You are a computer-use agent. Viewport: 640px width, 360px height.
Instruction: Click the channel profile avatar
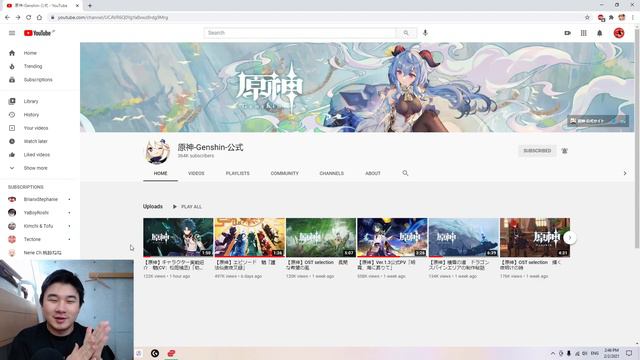157,151
